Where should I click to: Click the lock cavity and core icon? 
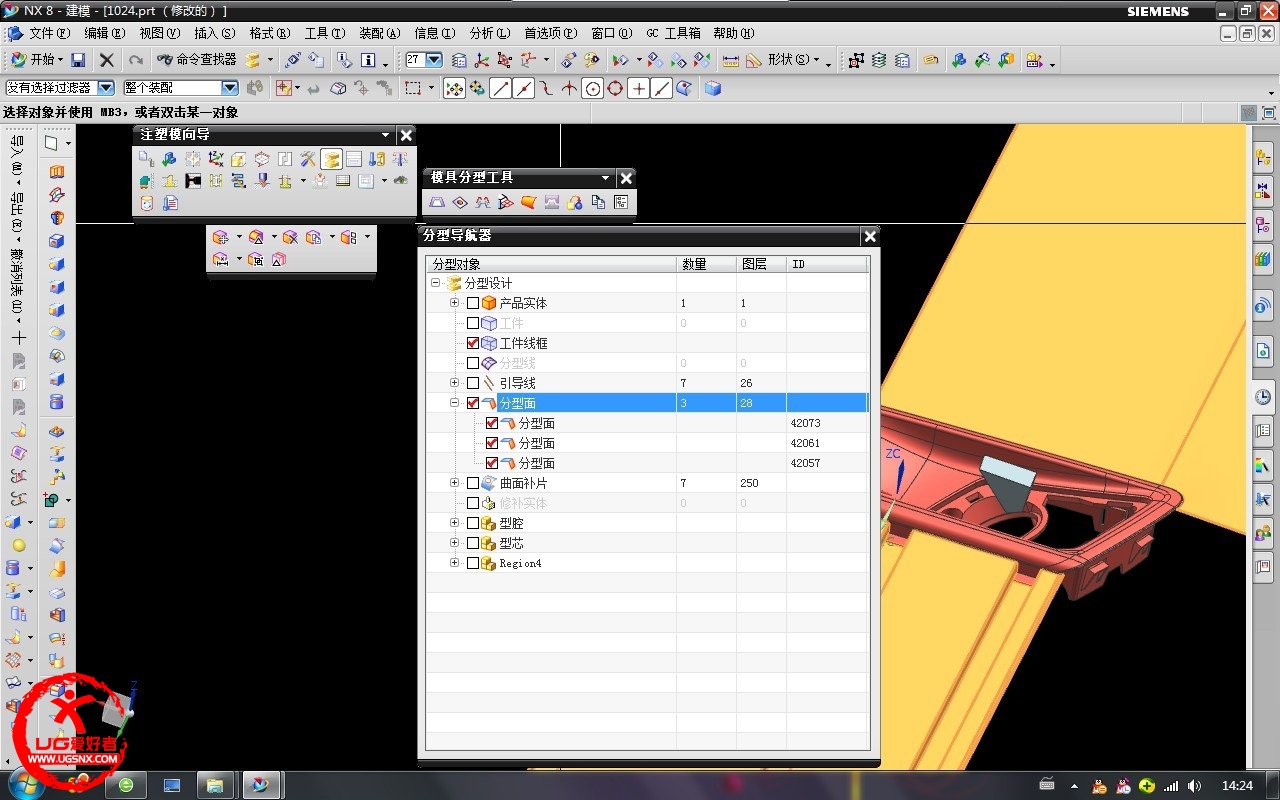pos(574,202)
